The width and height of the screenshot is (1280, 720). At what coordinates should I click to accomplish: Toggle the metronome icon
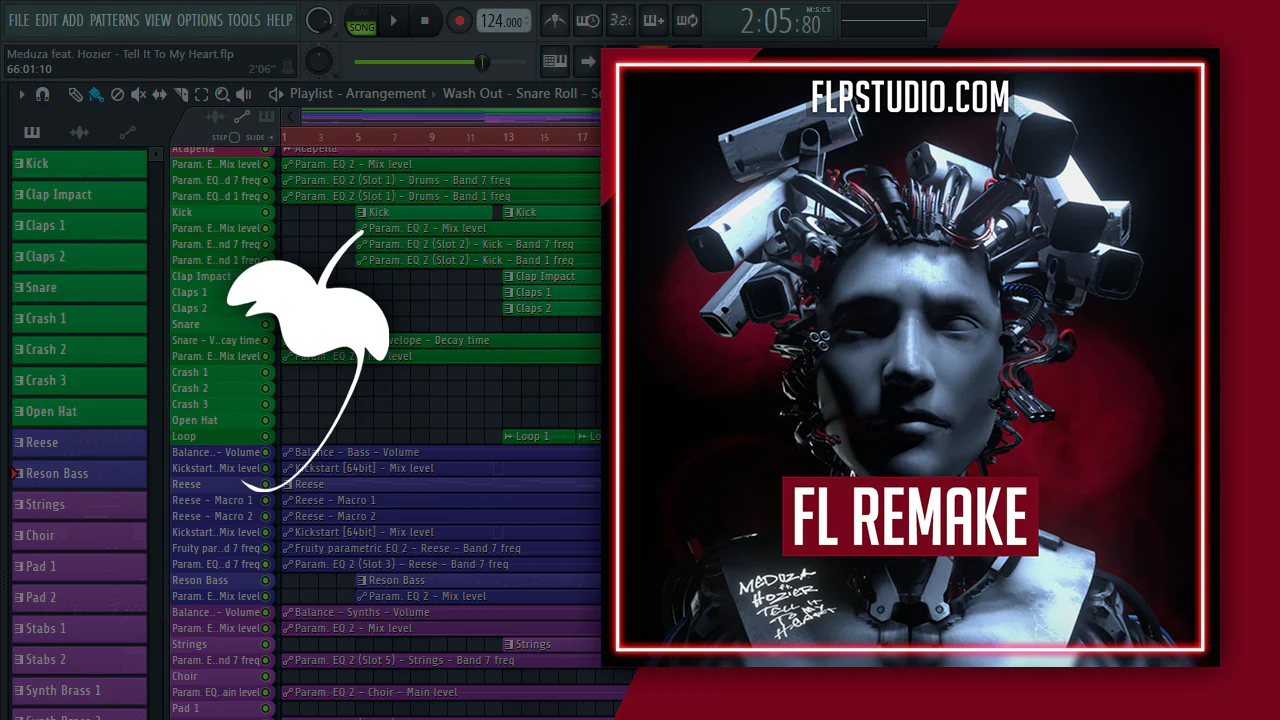(555, 20)
